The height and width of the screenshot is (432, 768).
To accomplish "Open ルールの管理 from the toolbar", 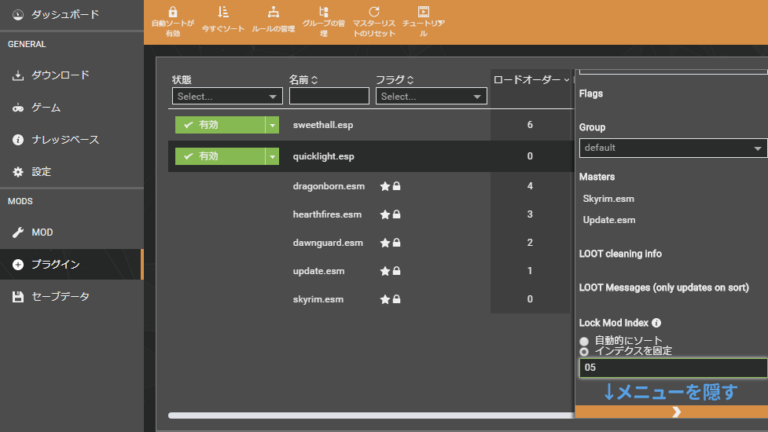I will pyautogui.click(x=272, y=12).
